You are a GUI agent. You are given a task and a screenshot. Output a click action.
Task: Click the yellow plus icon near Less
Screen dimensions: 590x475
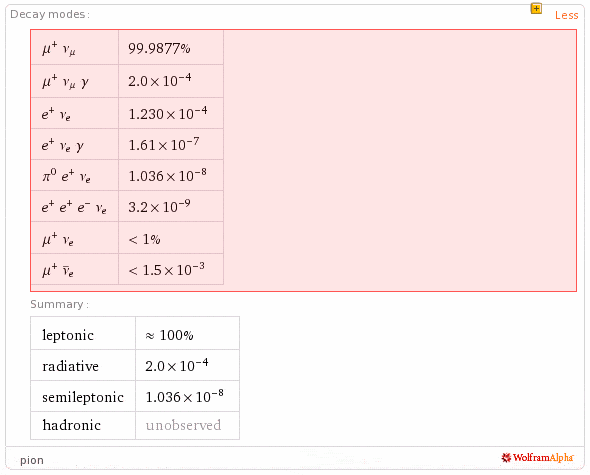(x=536, y=8)
